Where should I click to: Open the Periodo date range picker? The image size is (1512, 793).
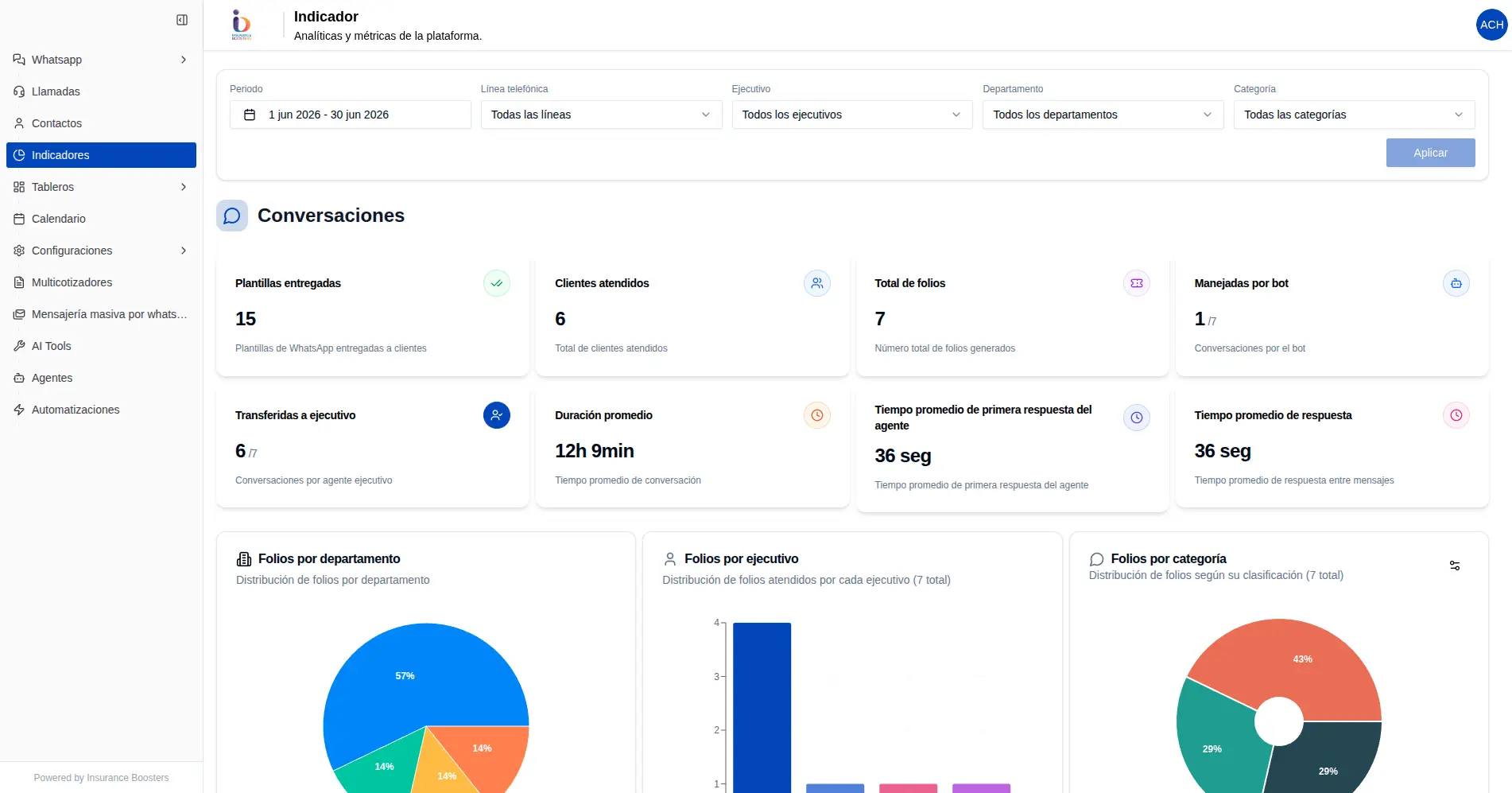pyautogui.click(x=351, y=115)
